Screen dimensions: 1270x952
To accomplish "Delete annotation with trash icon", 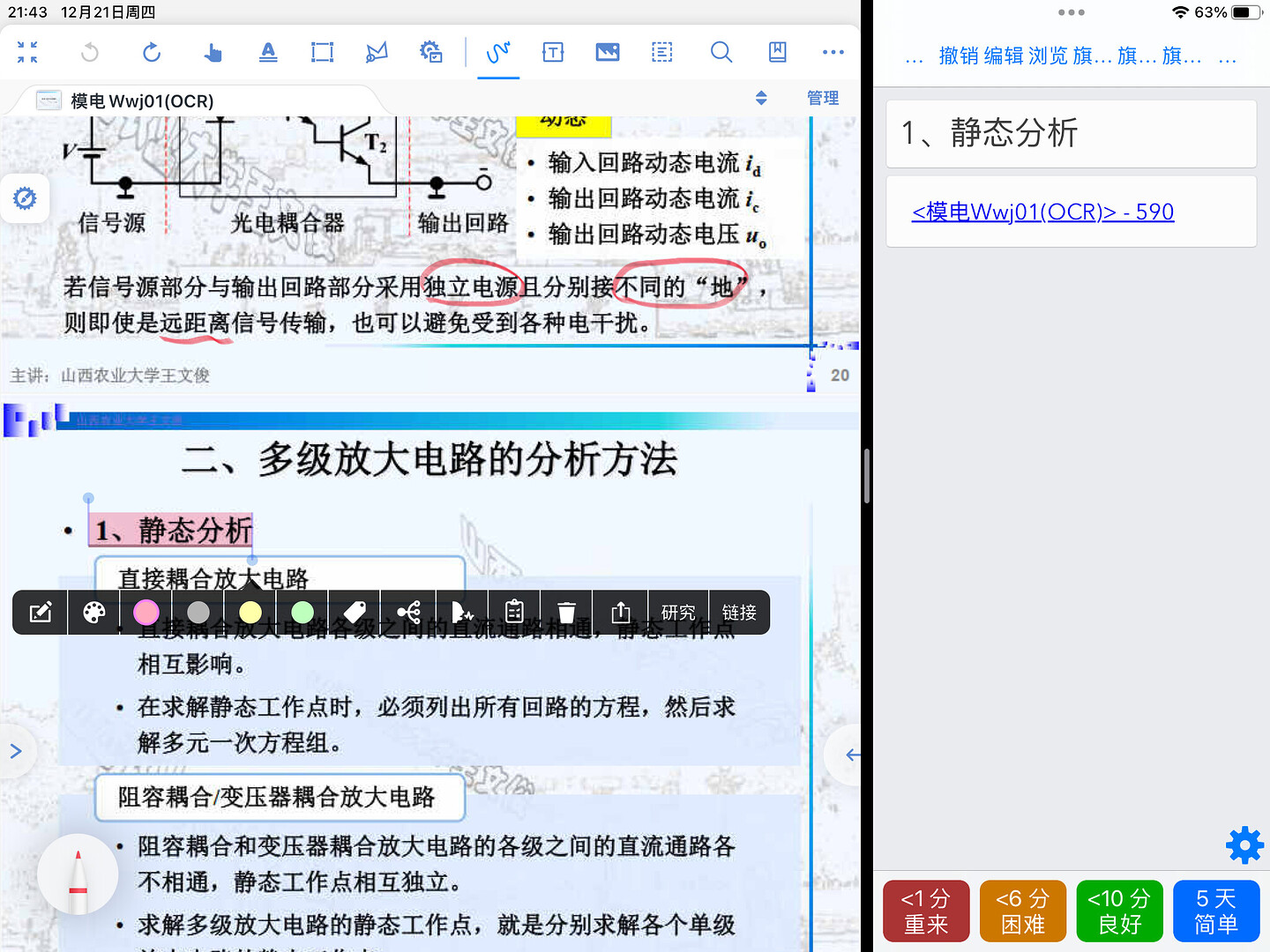I will (567, 613).
